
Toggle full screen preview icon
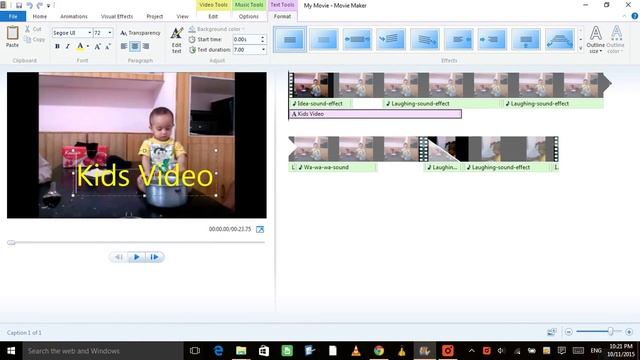pyautogui.click(x=260, y=229)
